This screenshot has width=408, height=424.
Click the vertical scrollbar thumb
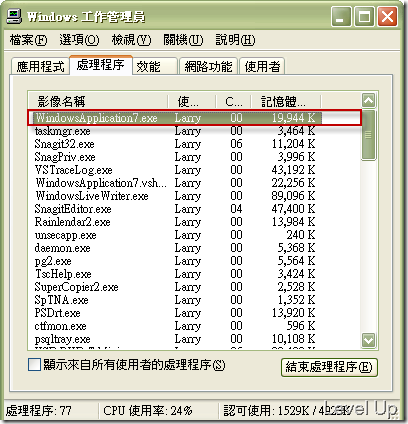tap(369, 135)
